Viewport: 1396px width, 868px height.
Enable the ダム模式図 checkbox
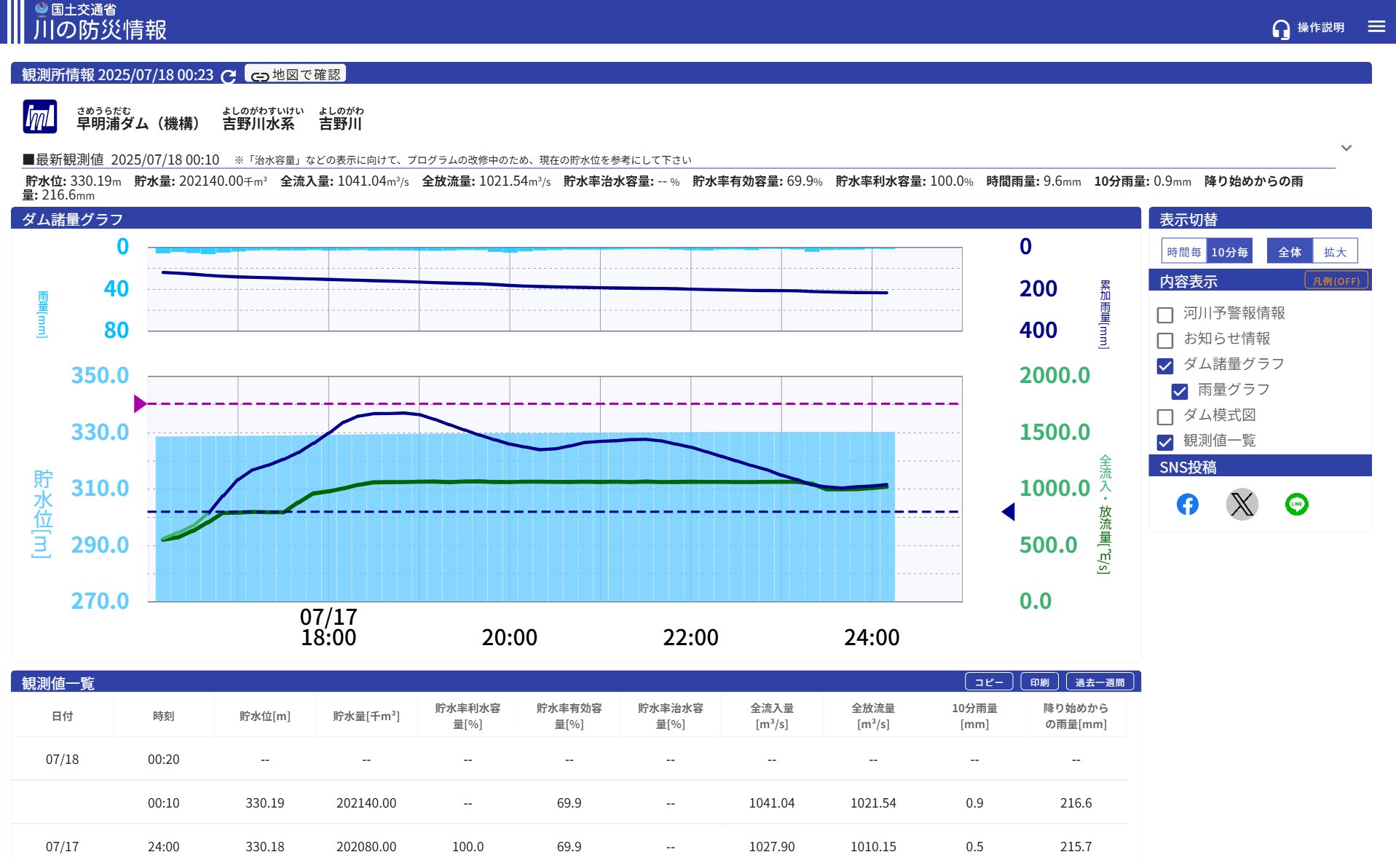click(1165, 417)
